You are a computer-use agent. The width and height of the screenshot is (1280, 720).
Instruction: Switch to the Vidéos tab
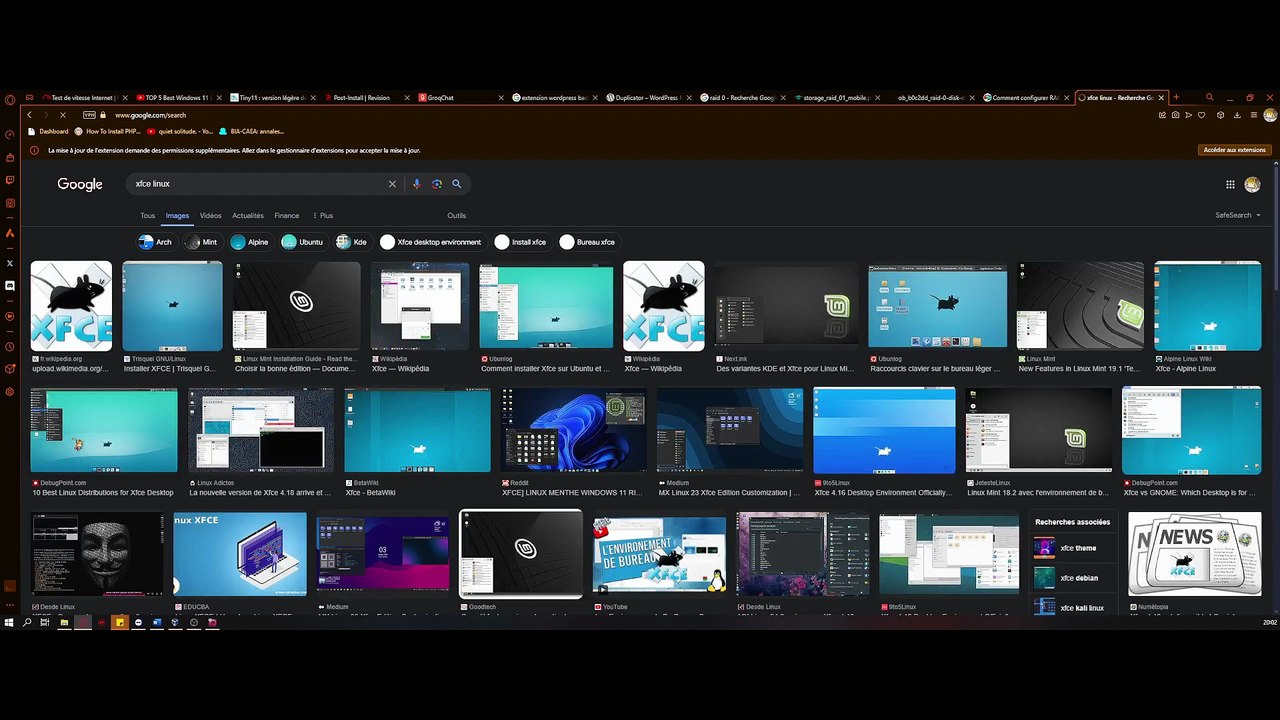[x=210, y=215]
